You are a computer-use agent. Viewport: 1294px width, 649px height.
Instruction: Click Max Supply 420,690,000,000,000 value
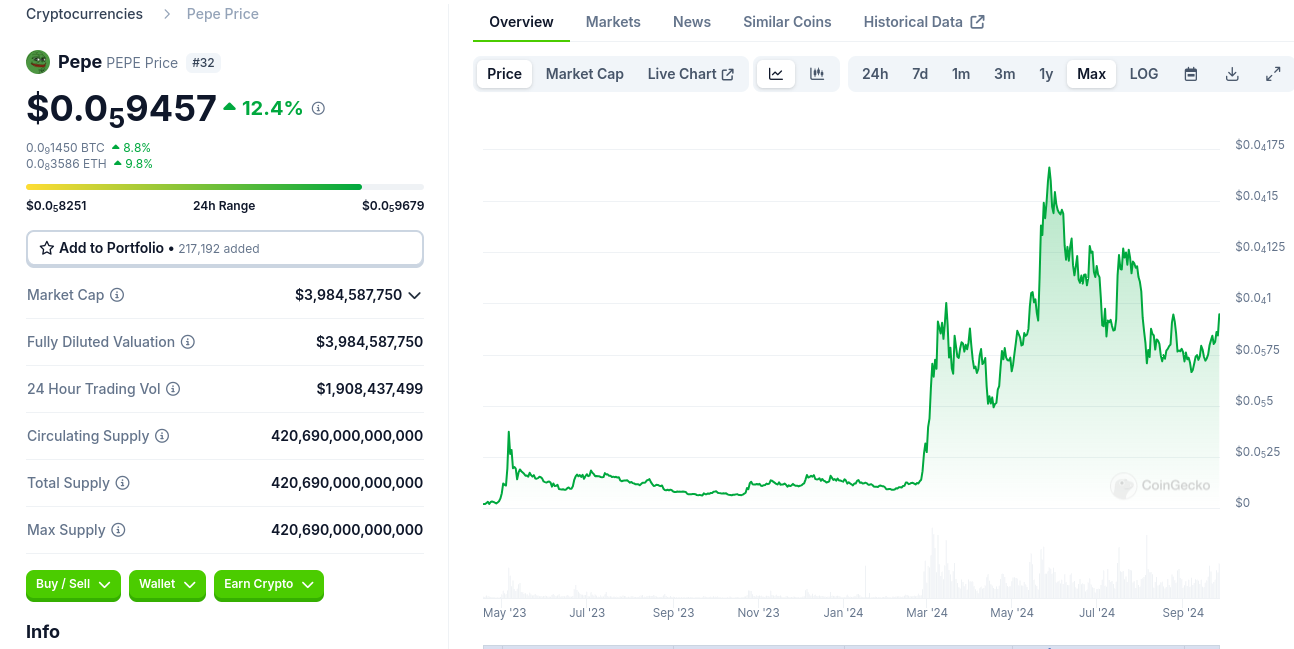347,530
